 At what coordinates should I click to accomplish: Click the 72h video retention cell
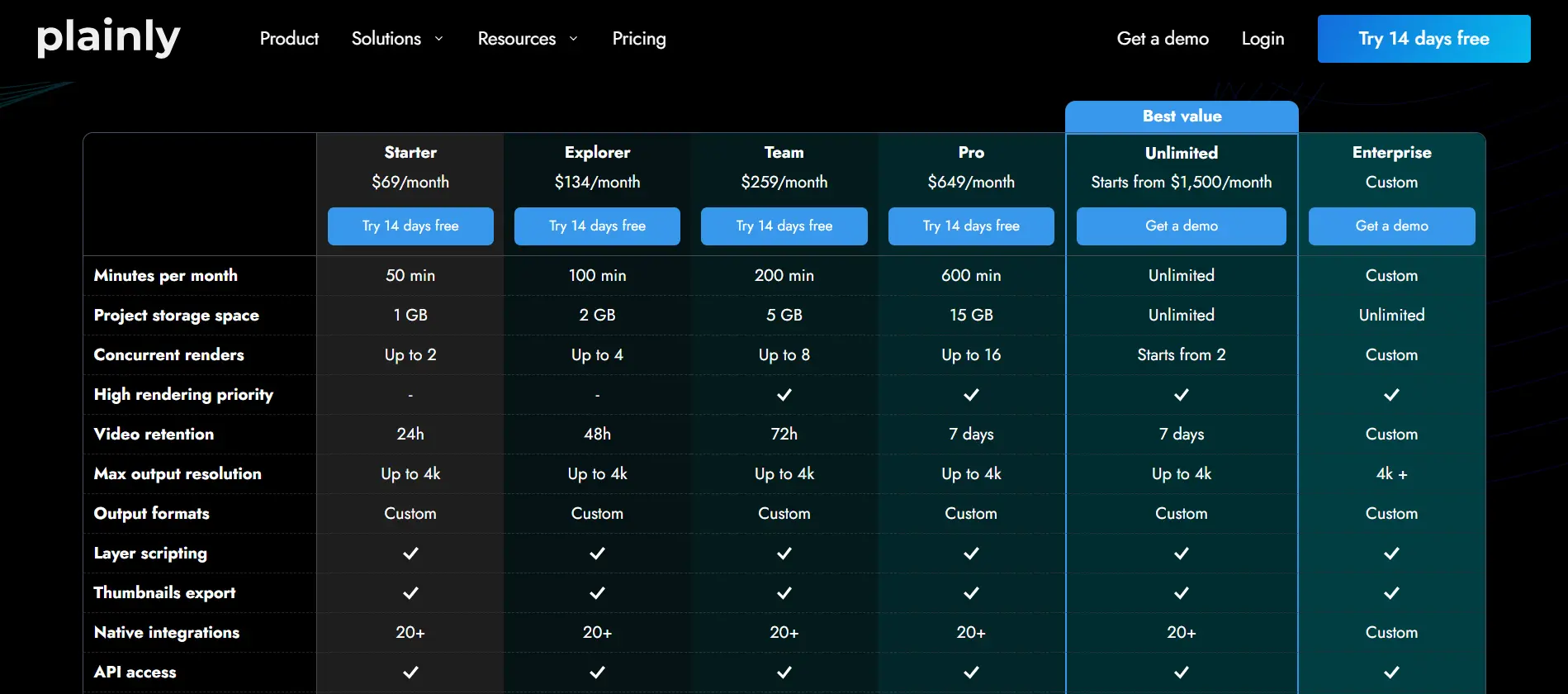[x=784, y=434]
